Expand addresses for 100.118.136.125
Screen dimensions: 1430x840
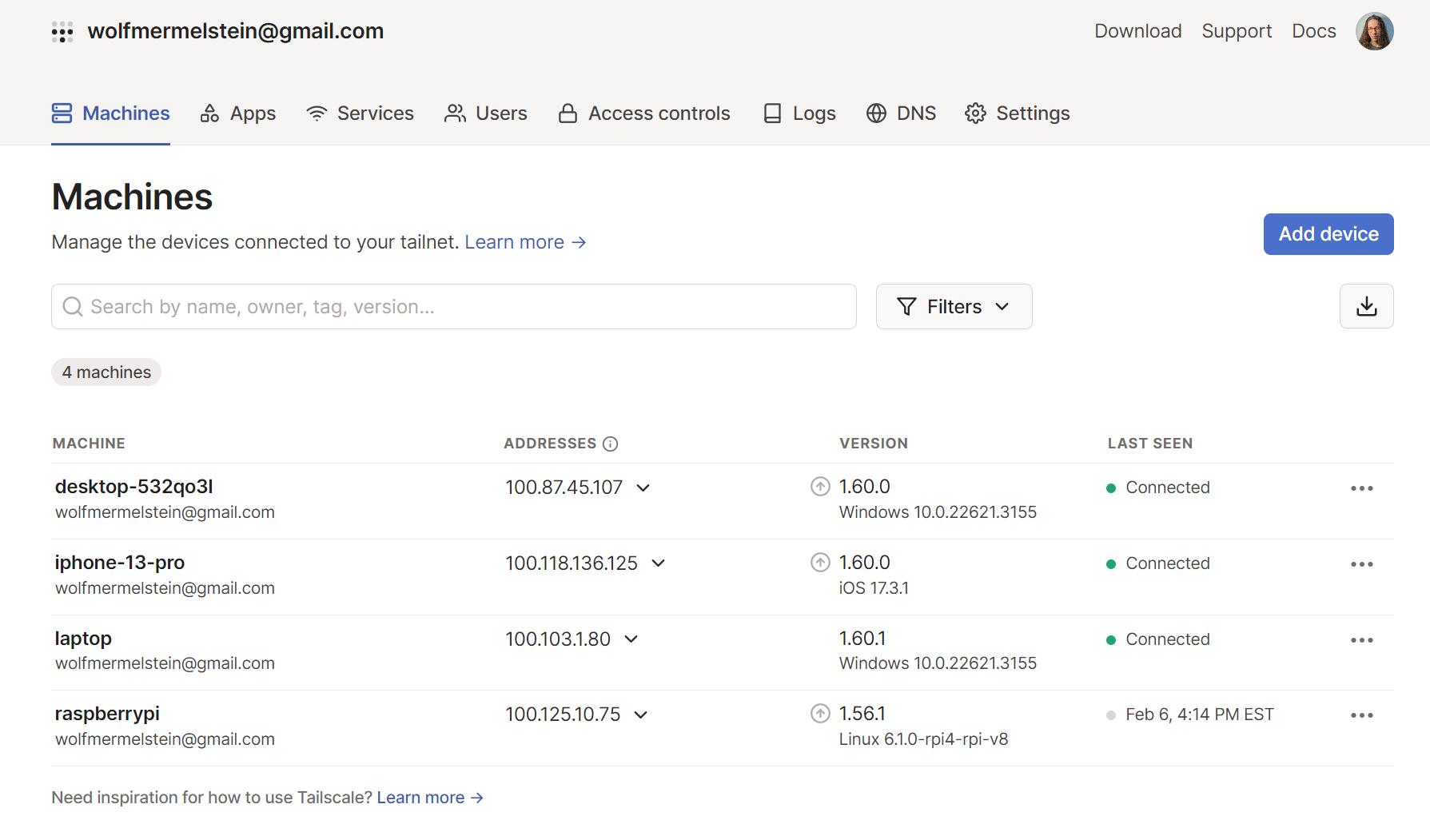(x=658, y=563)
